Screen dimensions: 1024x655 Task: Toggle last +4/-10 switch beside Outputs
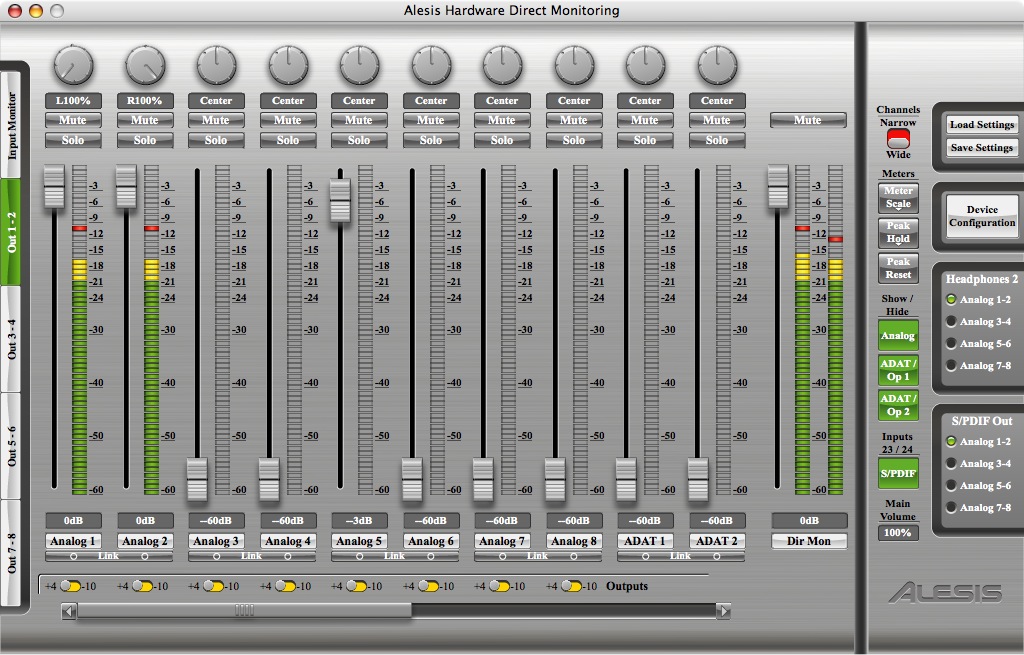(571, 586)
